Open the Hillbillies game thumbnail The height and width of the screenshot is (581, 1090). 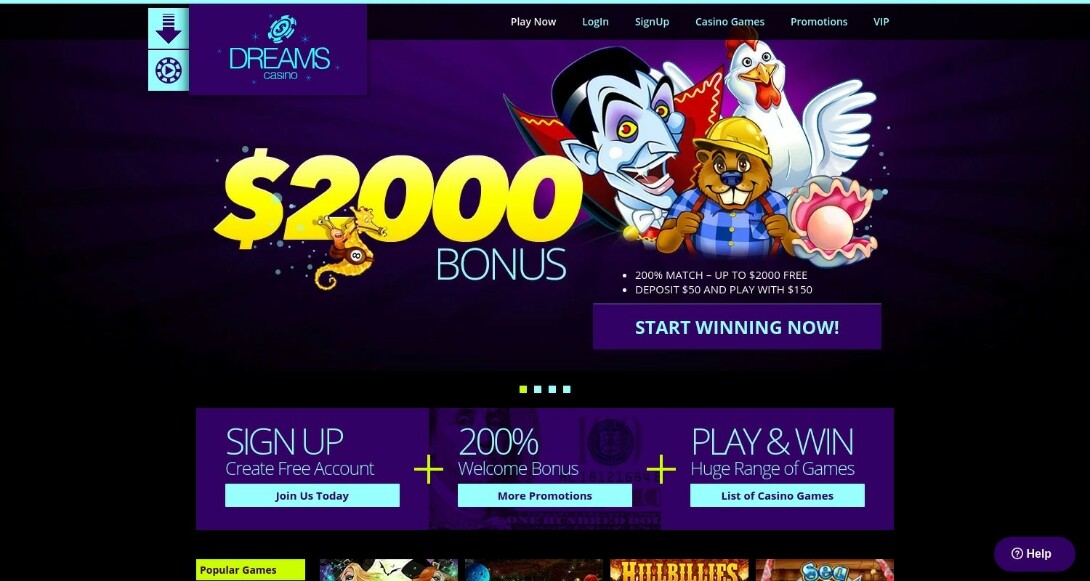(x=679, y=570)
